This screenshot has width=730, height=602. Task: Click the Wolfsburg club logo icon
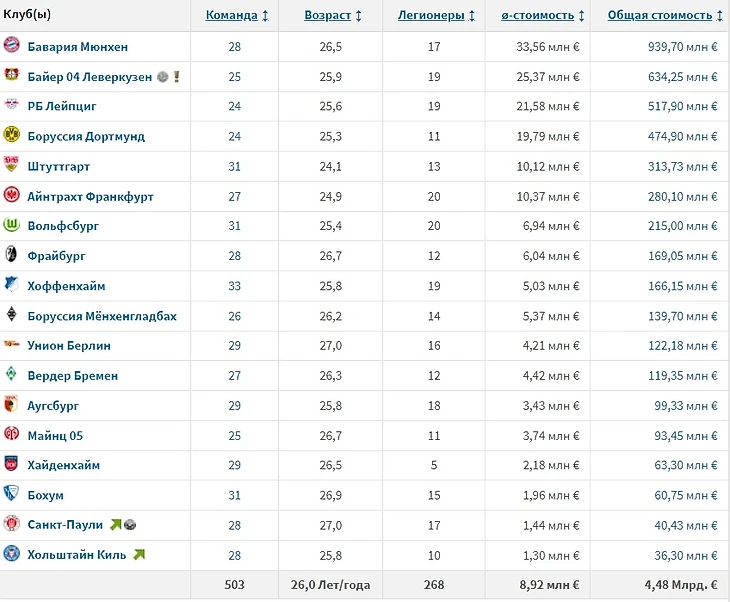point(12,226)
